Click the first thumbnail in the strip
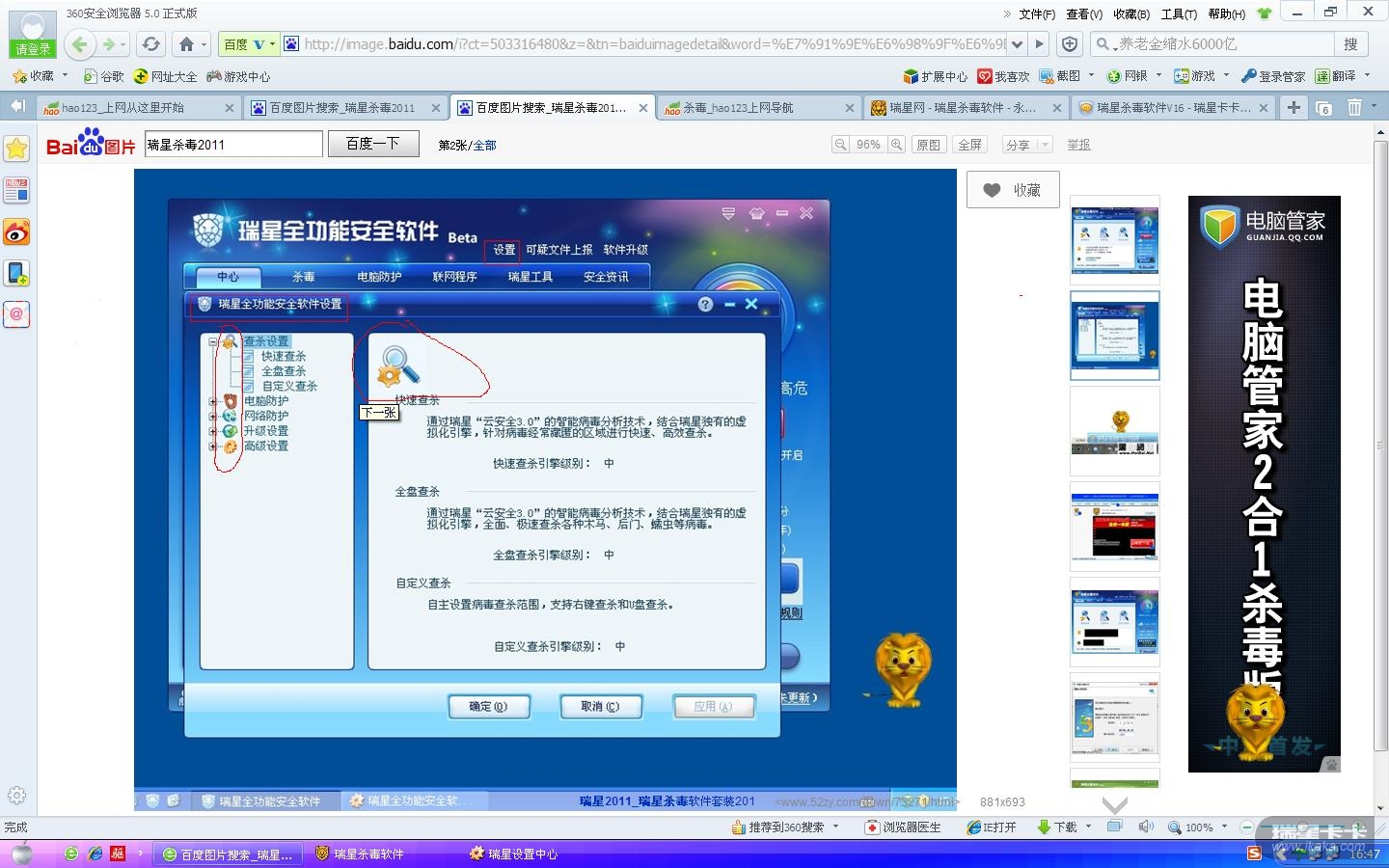1389x868 pixels. click(x=1115, y=240)
